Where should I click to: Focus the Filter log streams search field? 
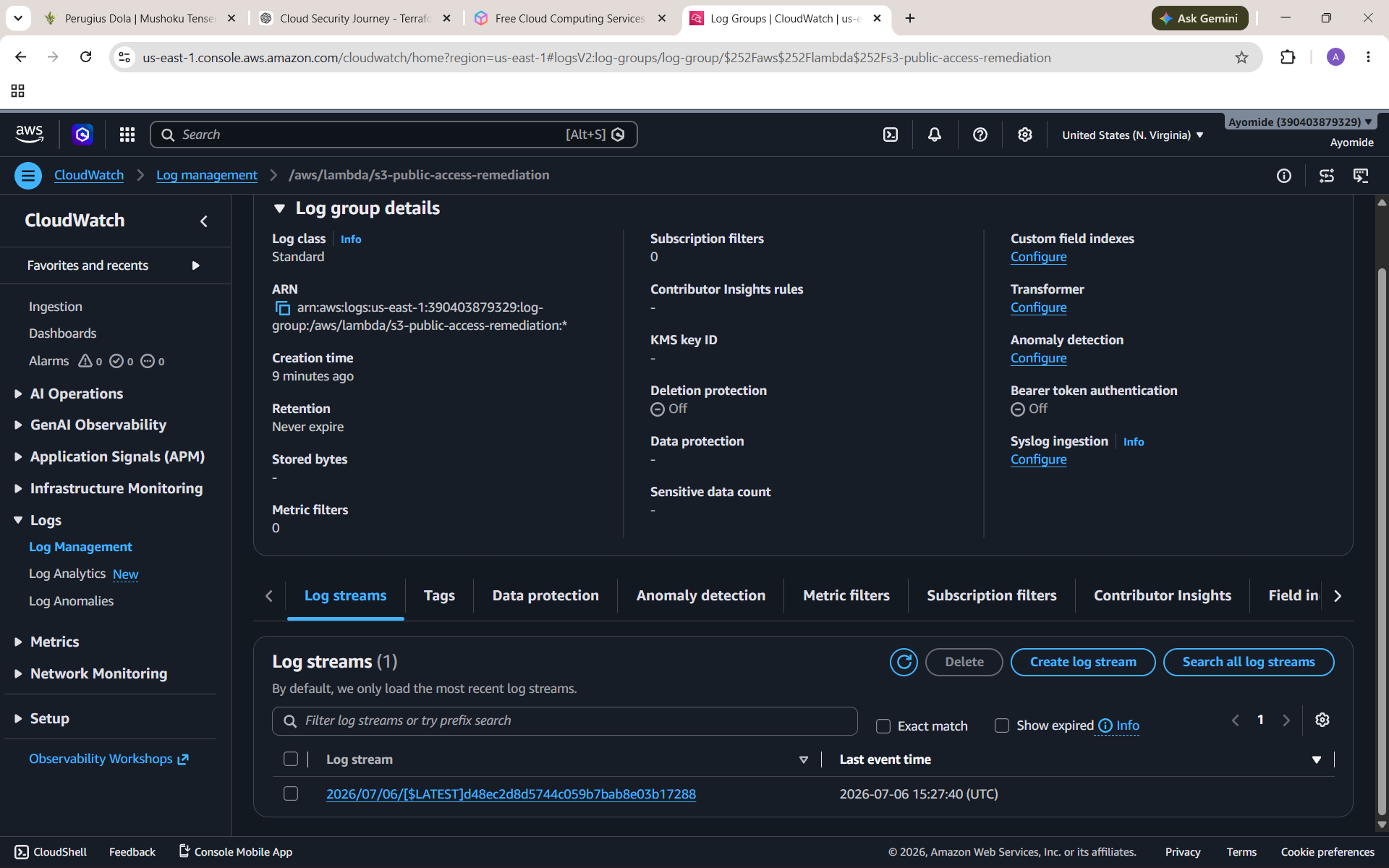coord(564,721)
